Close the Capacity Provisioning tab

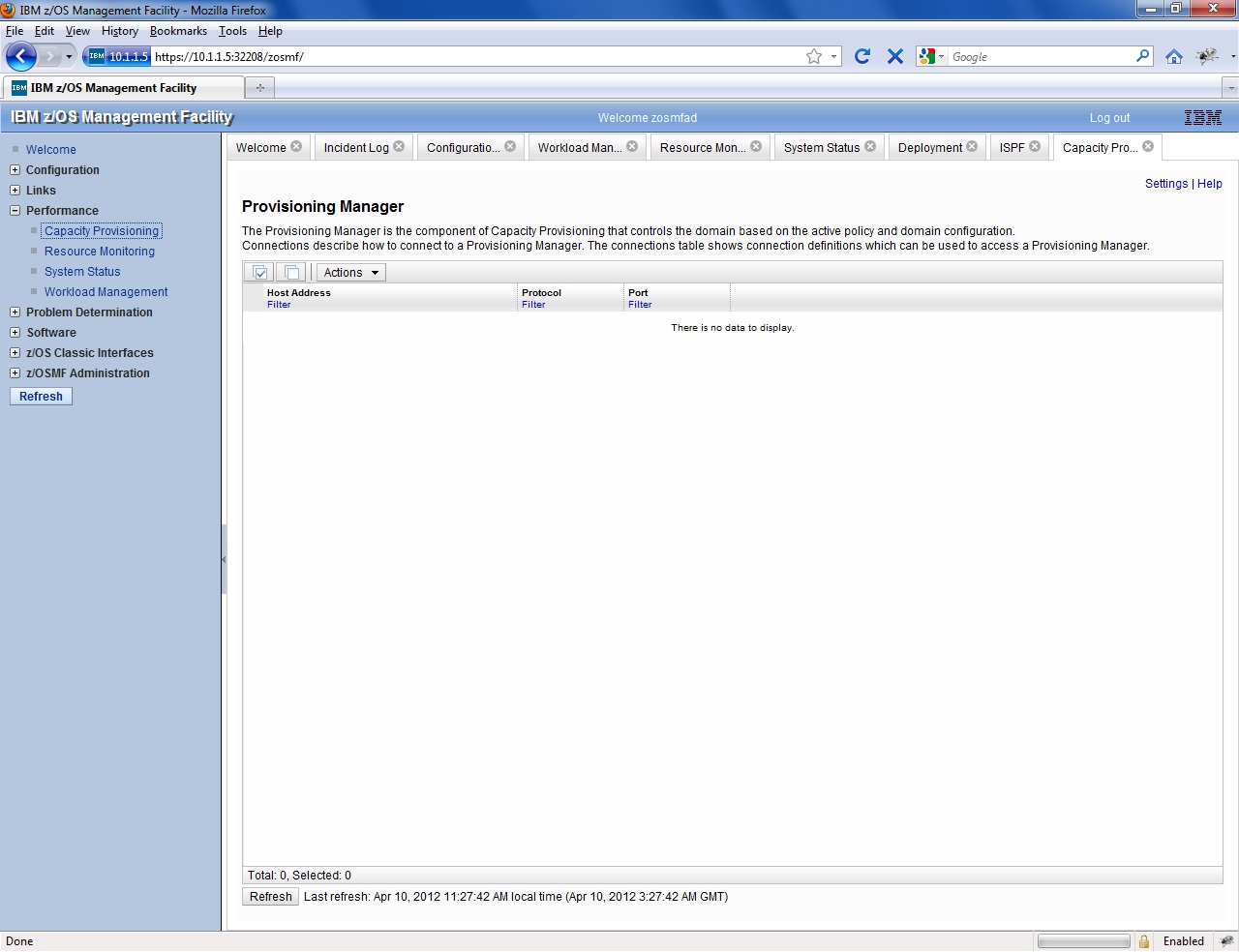click(x=1148, y=146)
